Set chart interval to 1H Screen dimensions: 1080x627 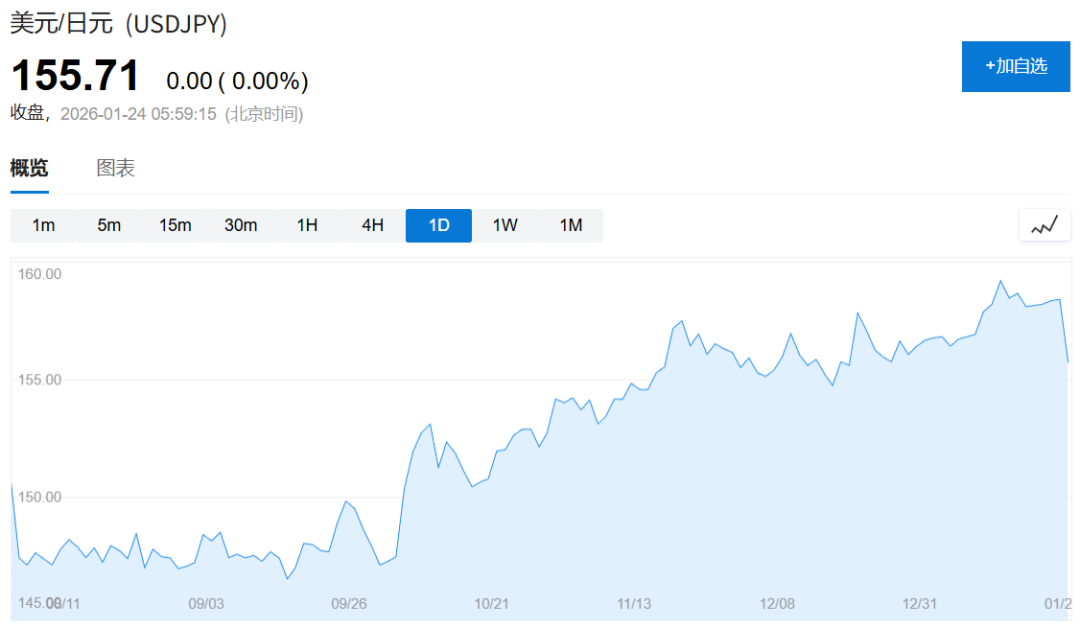tap(307, 226)
